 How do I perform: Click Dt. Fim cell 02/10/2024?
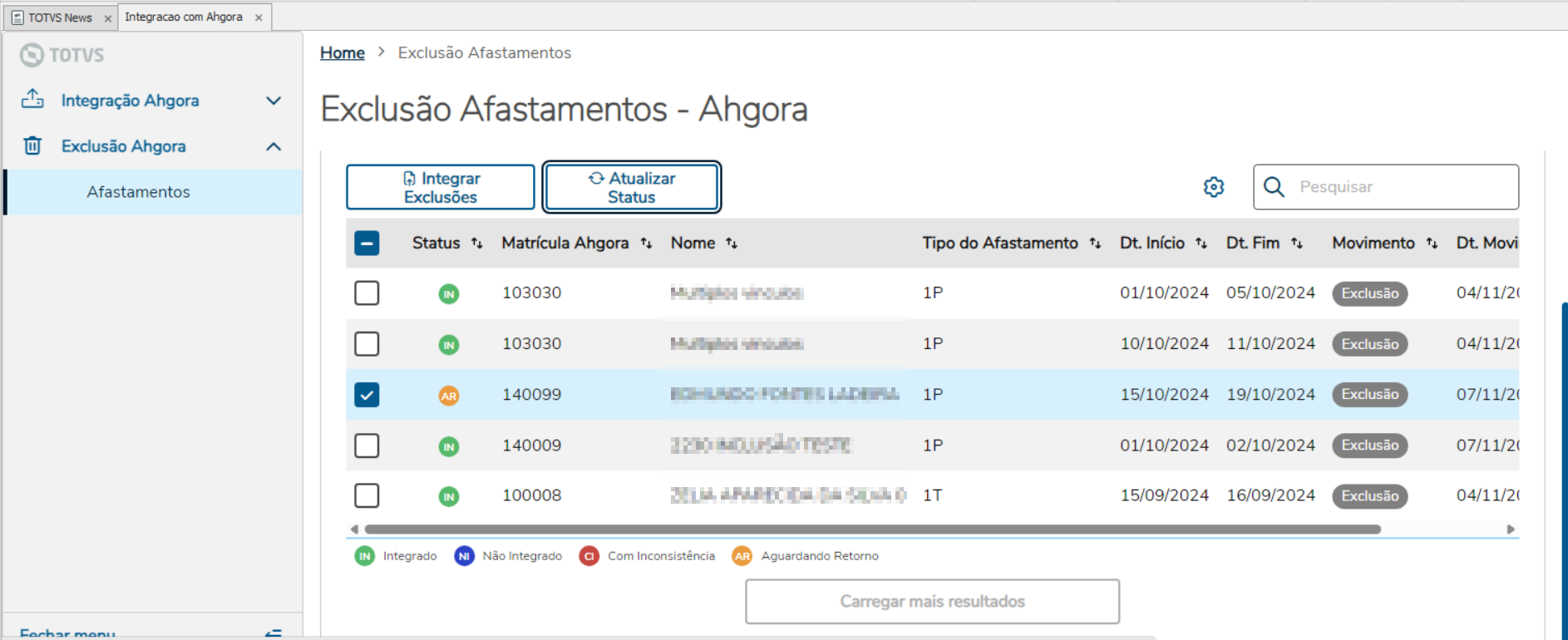point(1271,446)
